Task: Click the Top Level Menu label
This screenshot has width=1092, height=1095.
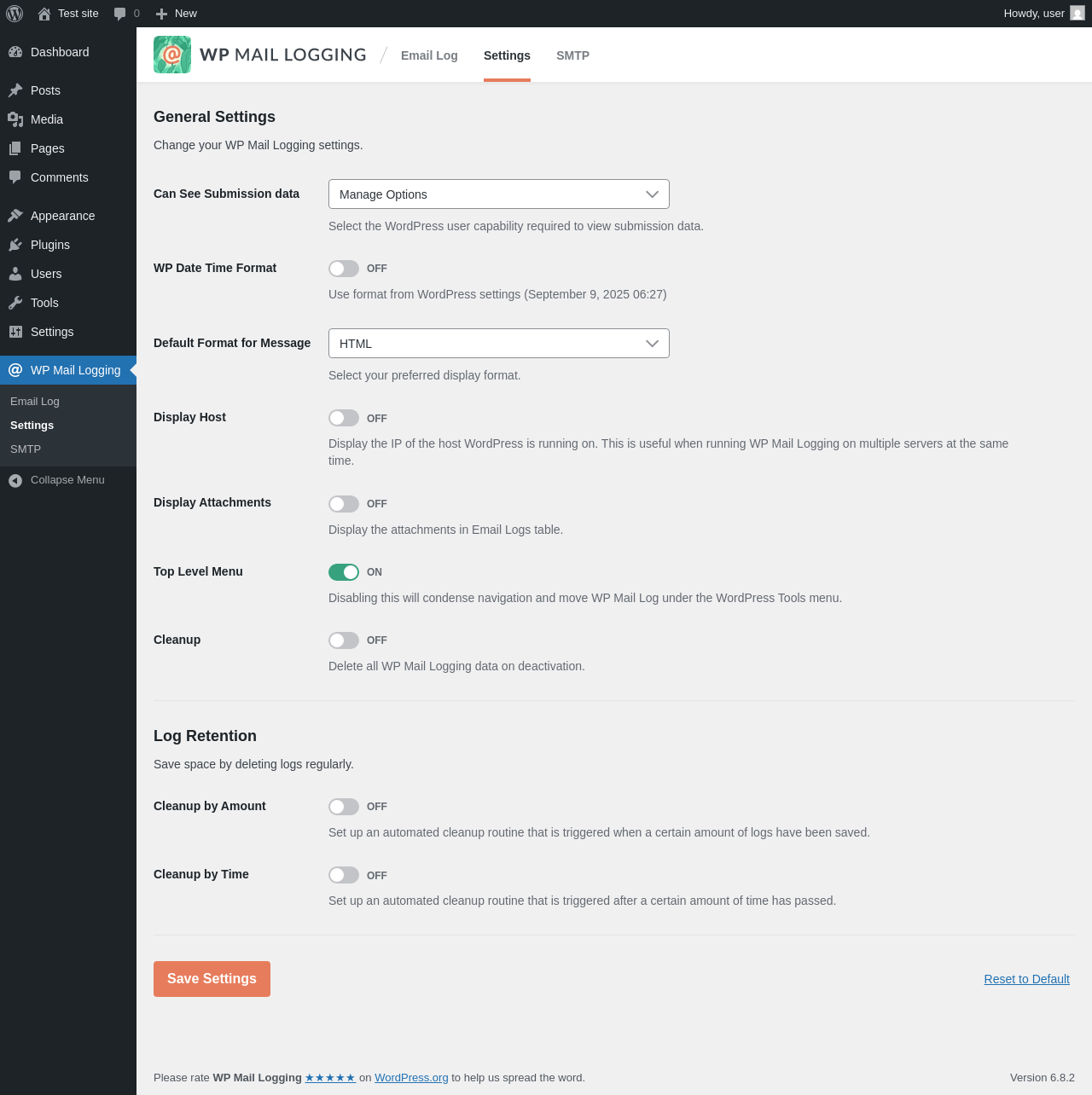Action: 198,571
